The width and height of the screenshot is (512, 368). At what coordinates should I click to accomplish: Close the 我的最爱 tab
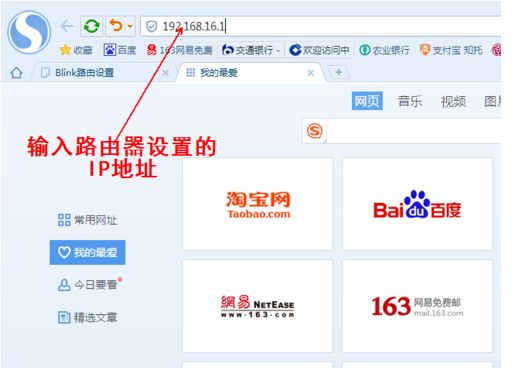(311, 73)
